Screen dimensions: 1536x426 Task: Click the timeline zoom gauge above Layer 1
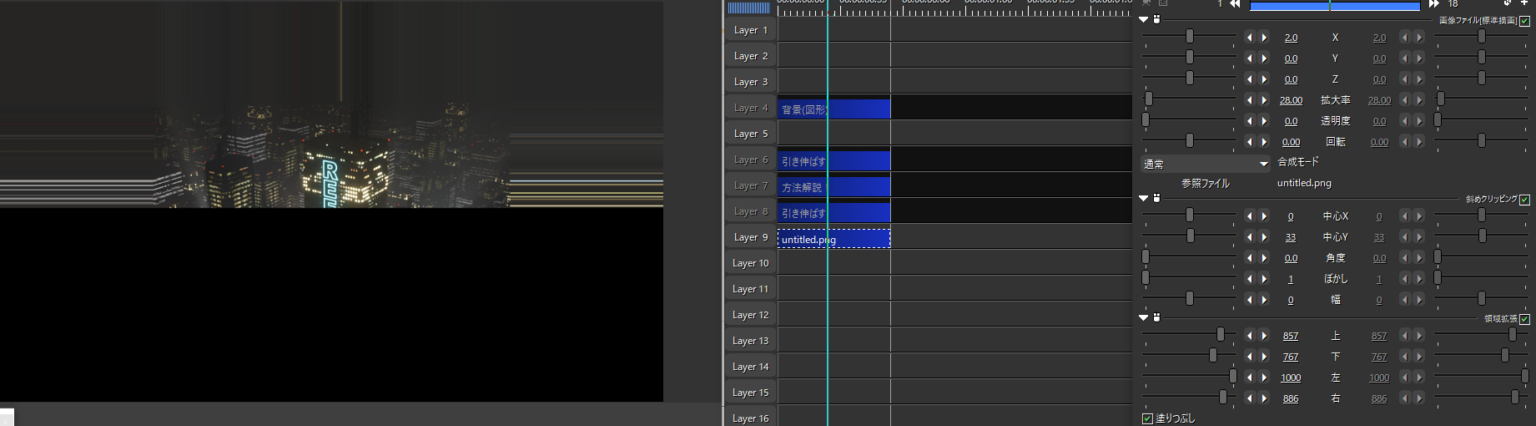(x=748, y=8)
